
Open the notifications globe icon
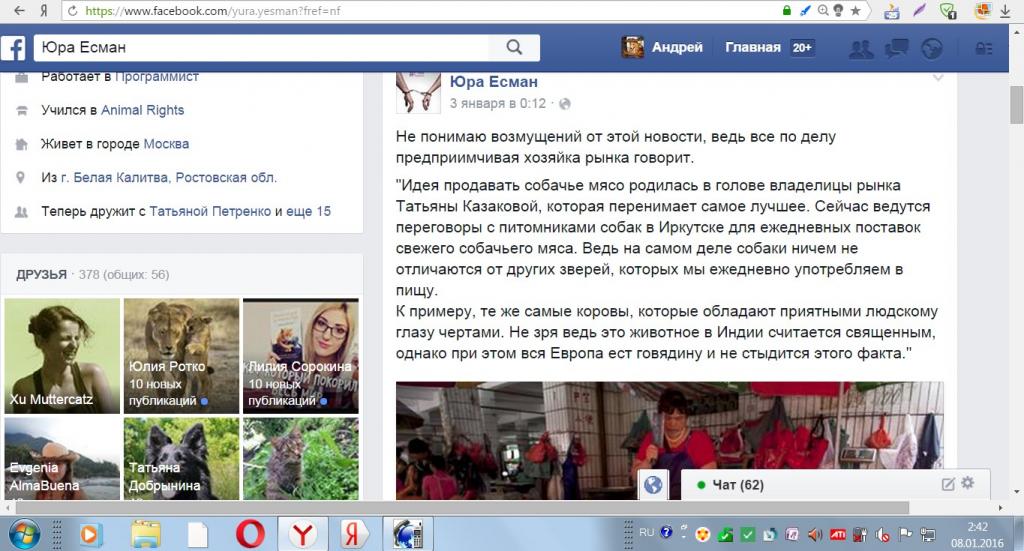pos(932,48)
